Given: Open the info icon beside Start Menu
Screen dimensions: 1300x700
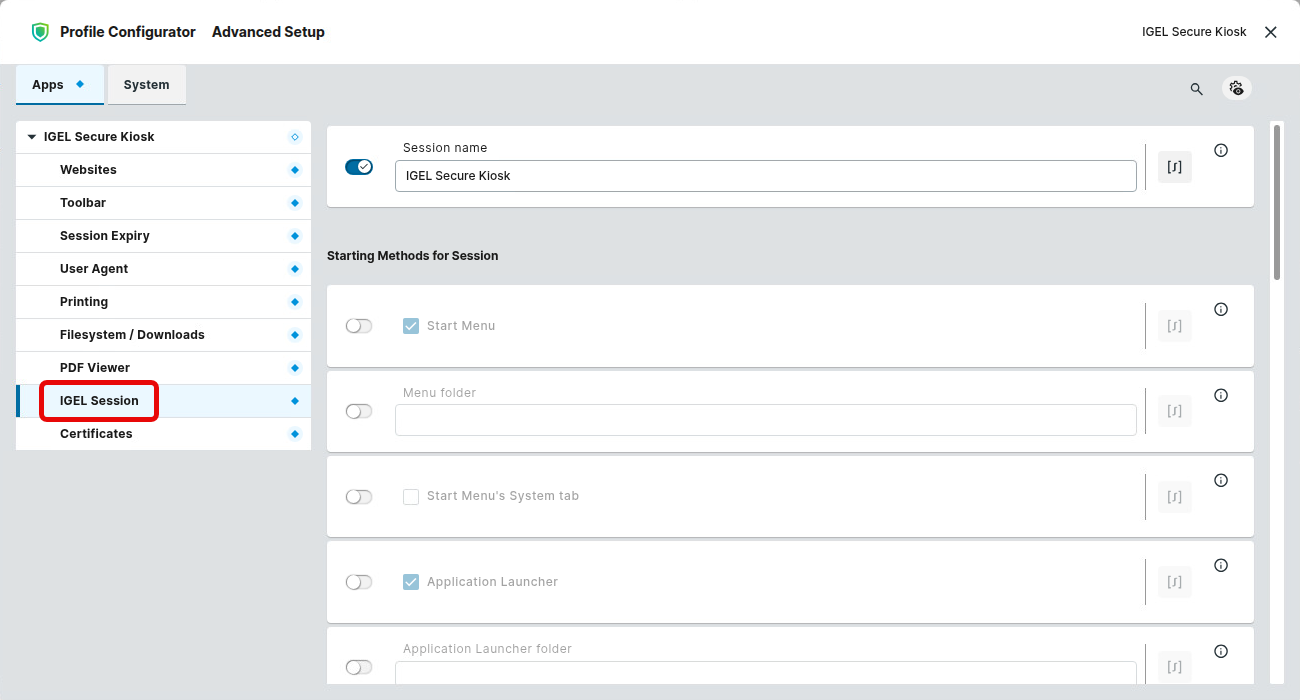Looking at the screenshot, I should [x=1220, y=310].
